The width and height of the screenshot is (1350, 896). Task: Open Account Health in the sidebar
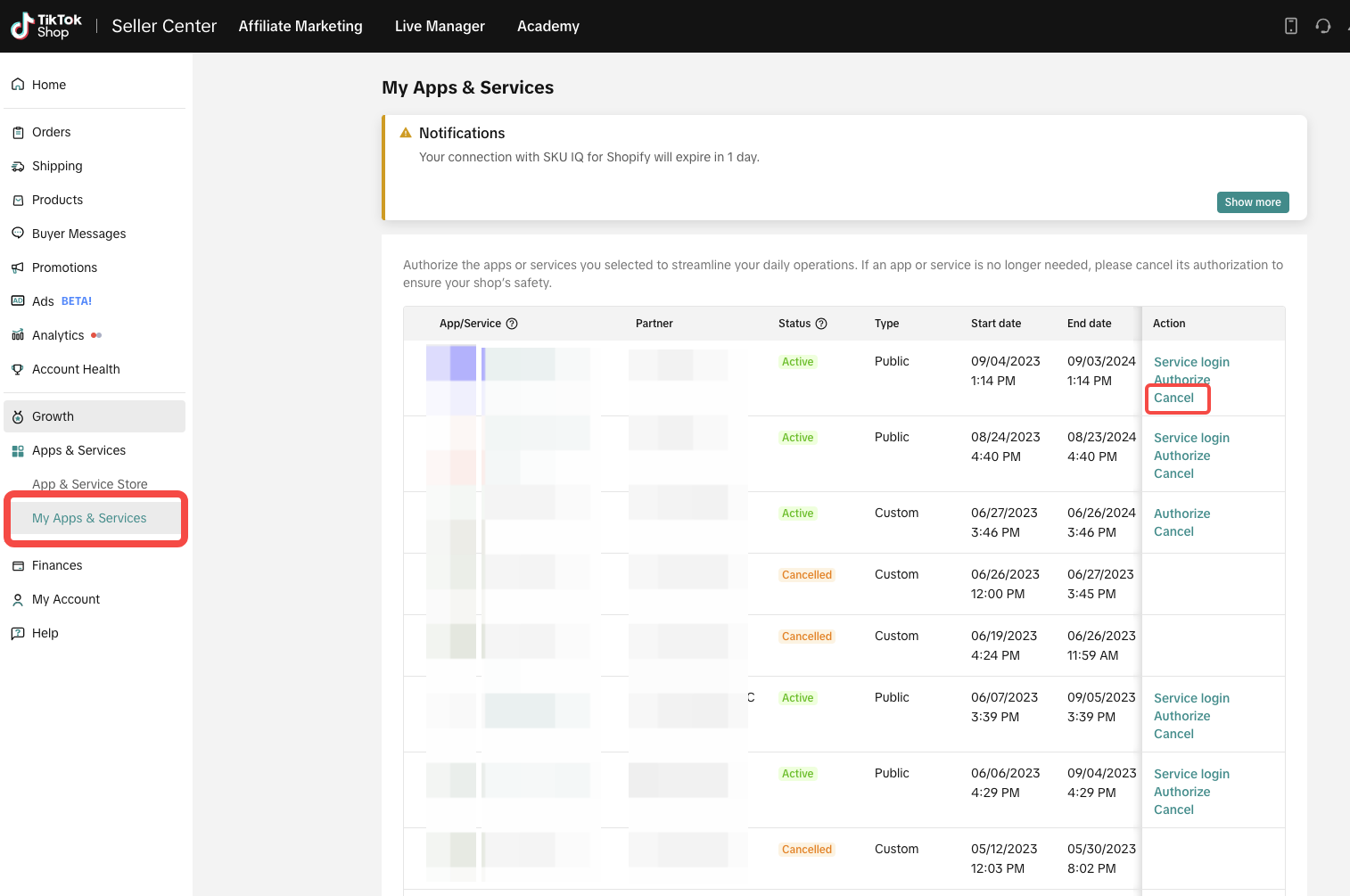pyautogui.click(x=76, y=369)
